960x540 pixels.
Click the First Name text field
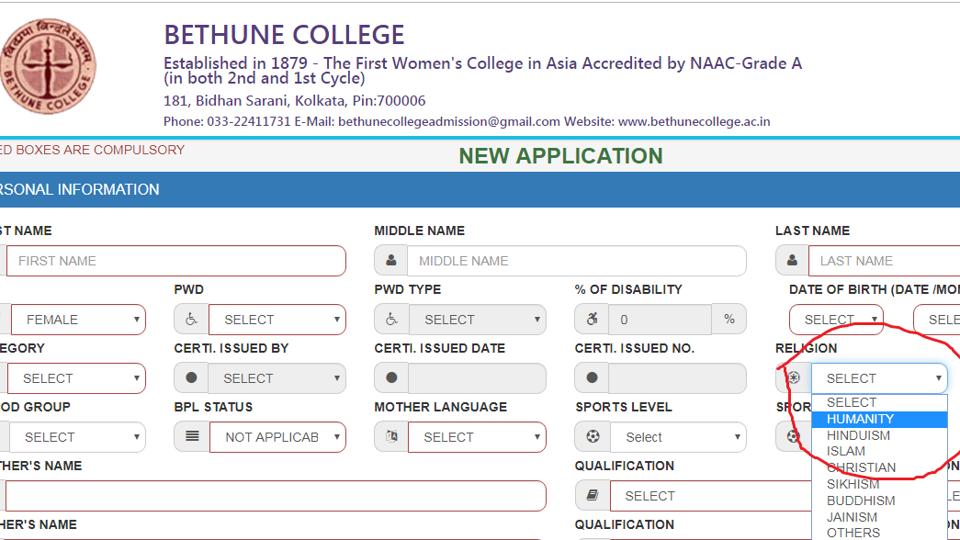coord(176,261)
